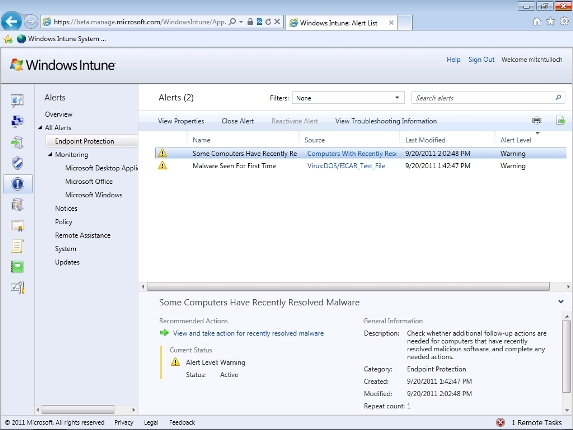Click View and take action for malware link
Screen dimensions: 573x430
pos(248,333)
